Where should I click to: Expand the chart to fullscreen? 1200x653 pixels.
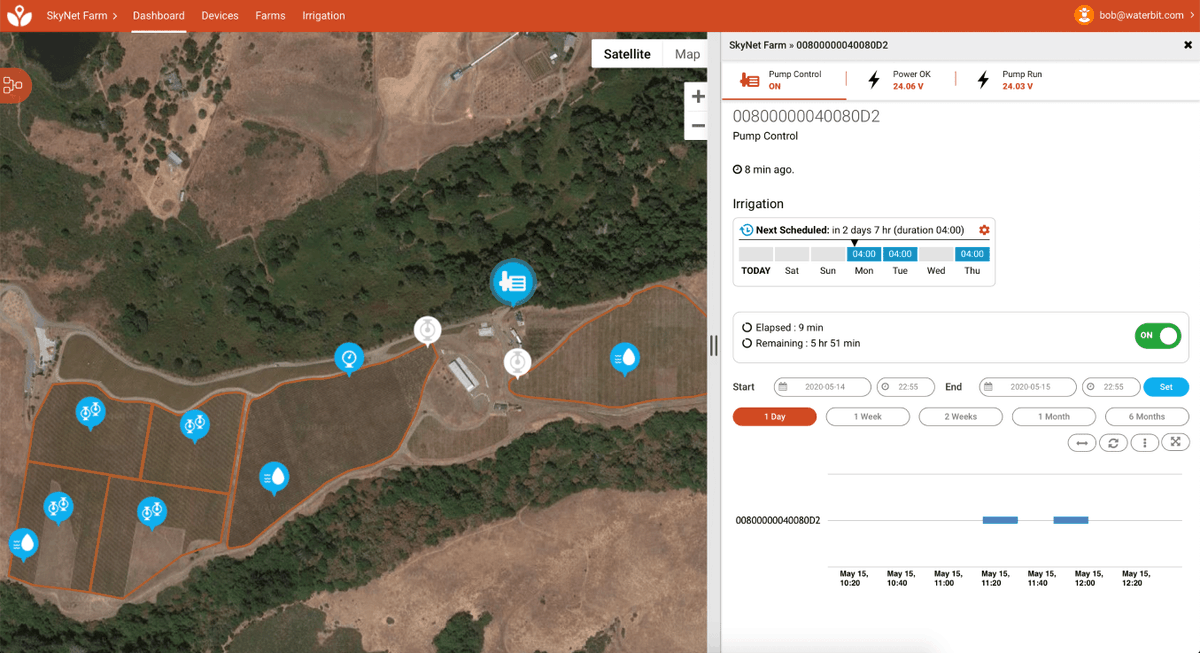pyautogui.click(x=1175, y=443)
